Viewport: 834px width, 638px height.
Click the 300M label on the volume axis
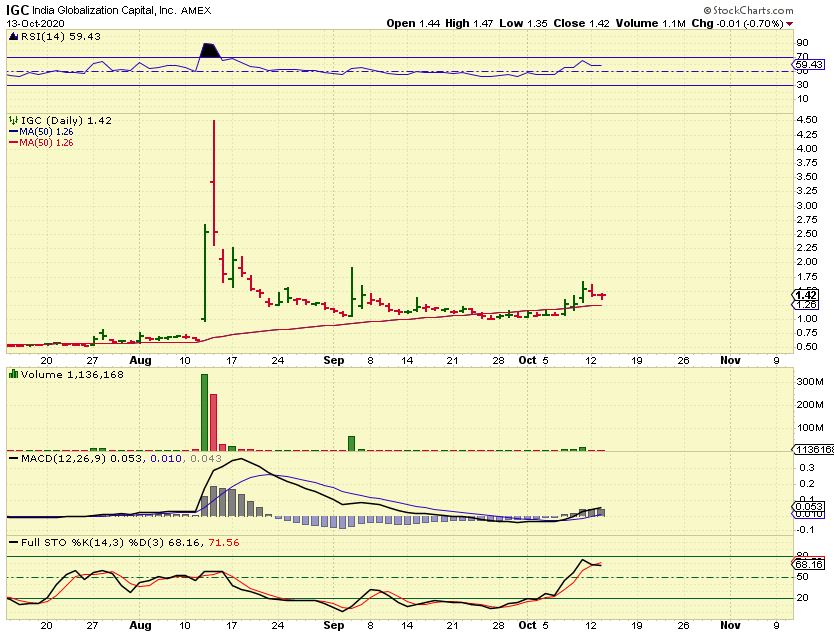[x=811, y=382]
